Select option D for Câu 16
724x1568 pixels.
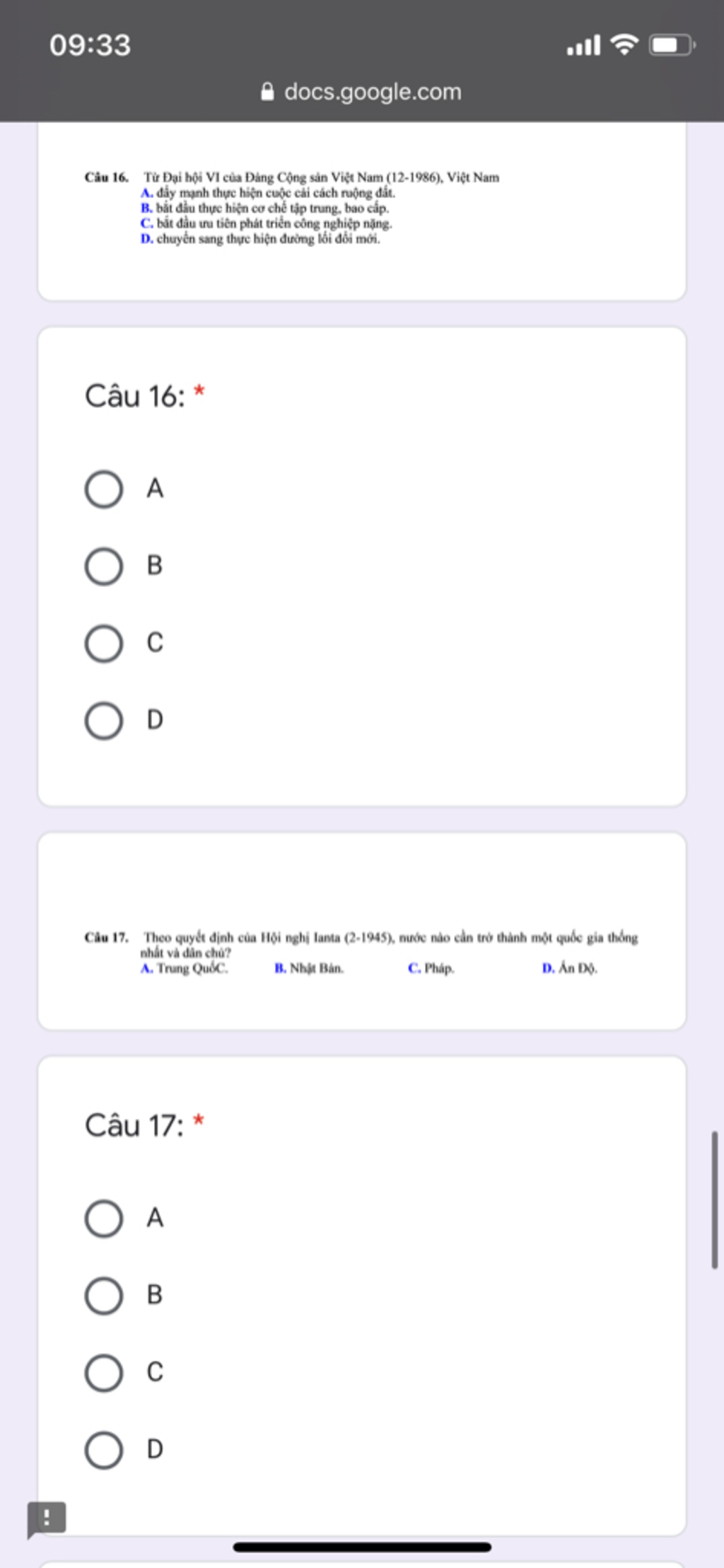pos(104,720)
